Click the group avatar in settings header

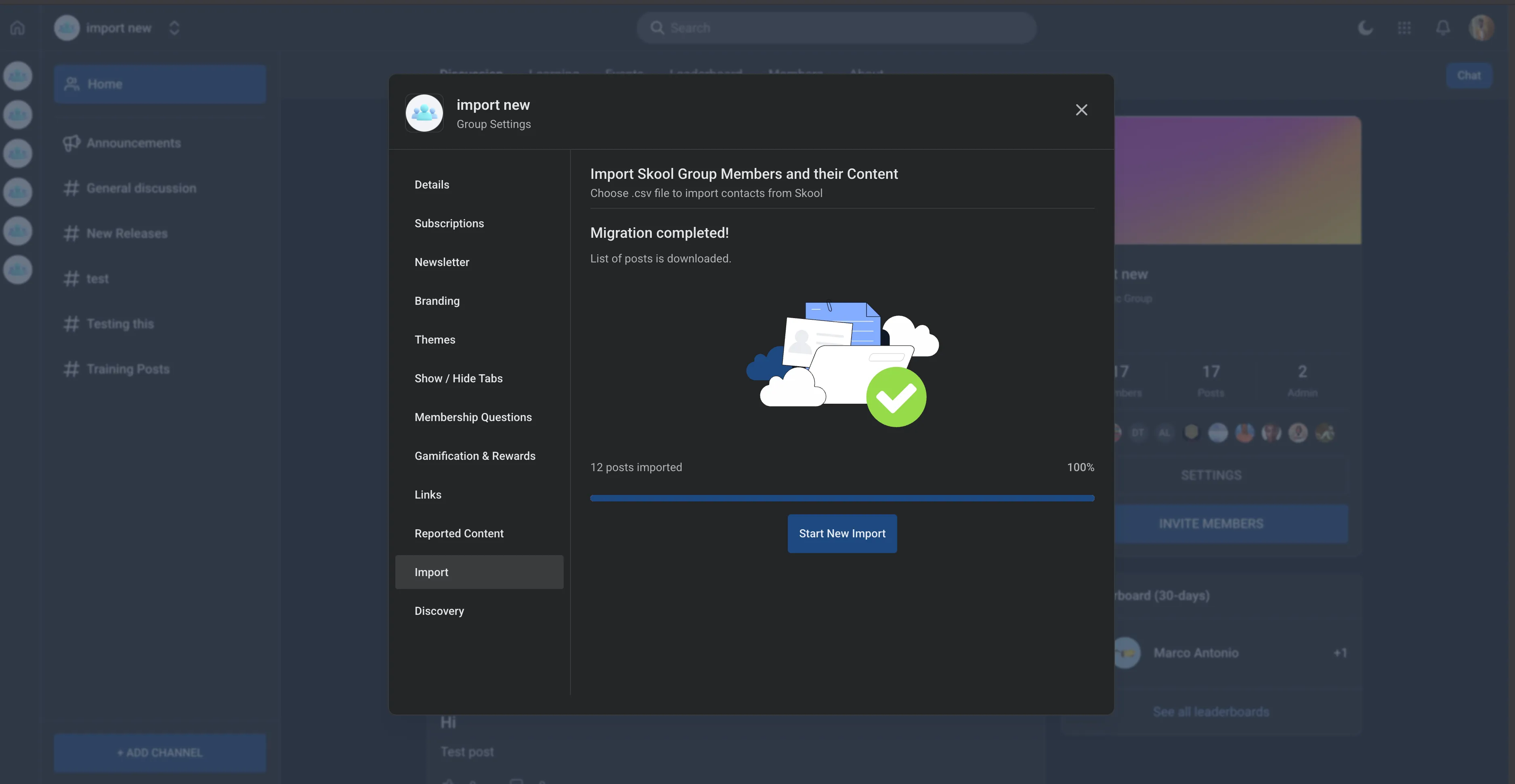(x=424, y=113)
